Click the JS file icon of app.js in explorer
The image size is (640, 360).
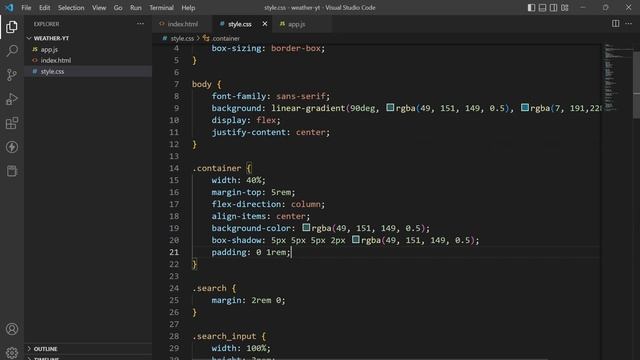point(35,49)
